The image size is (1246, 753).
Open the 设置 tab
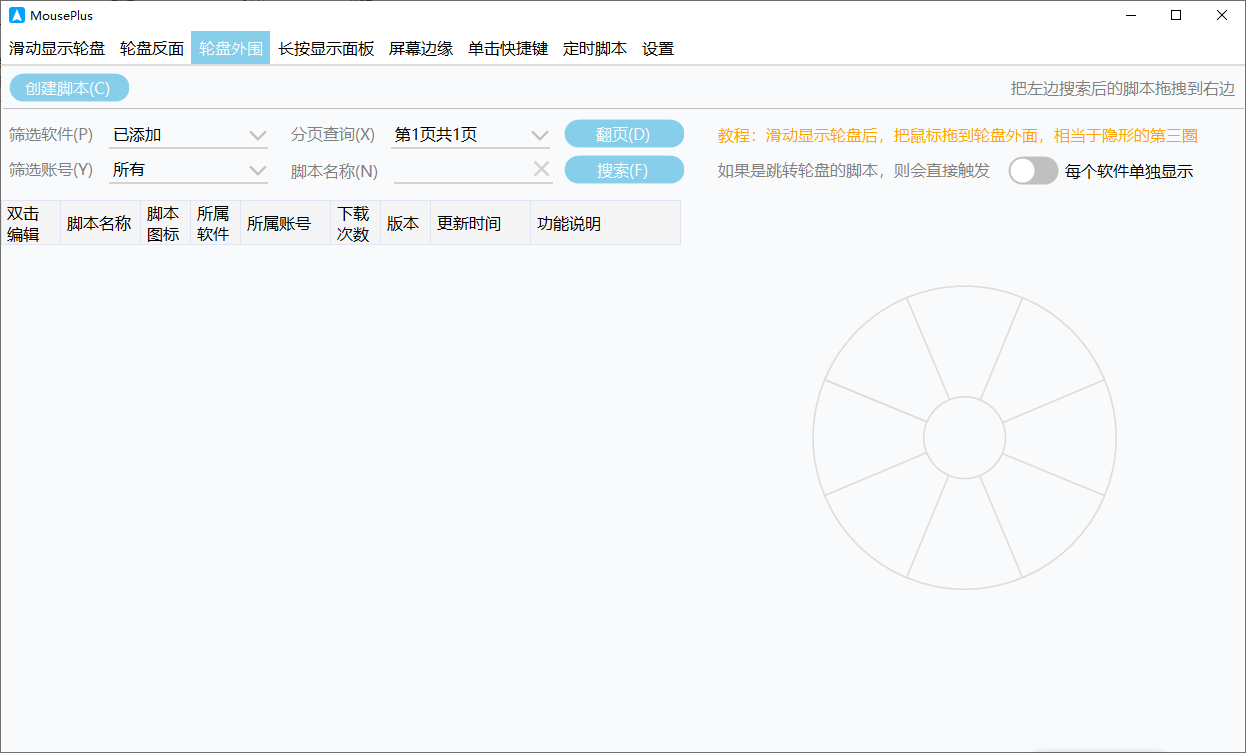[x=658, y=48]
